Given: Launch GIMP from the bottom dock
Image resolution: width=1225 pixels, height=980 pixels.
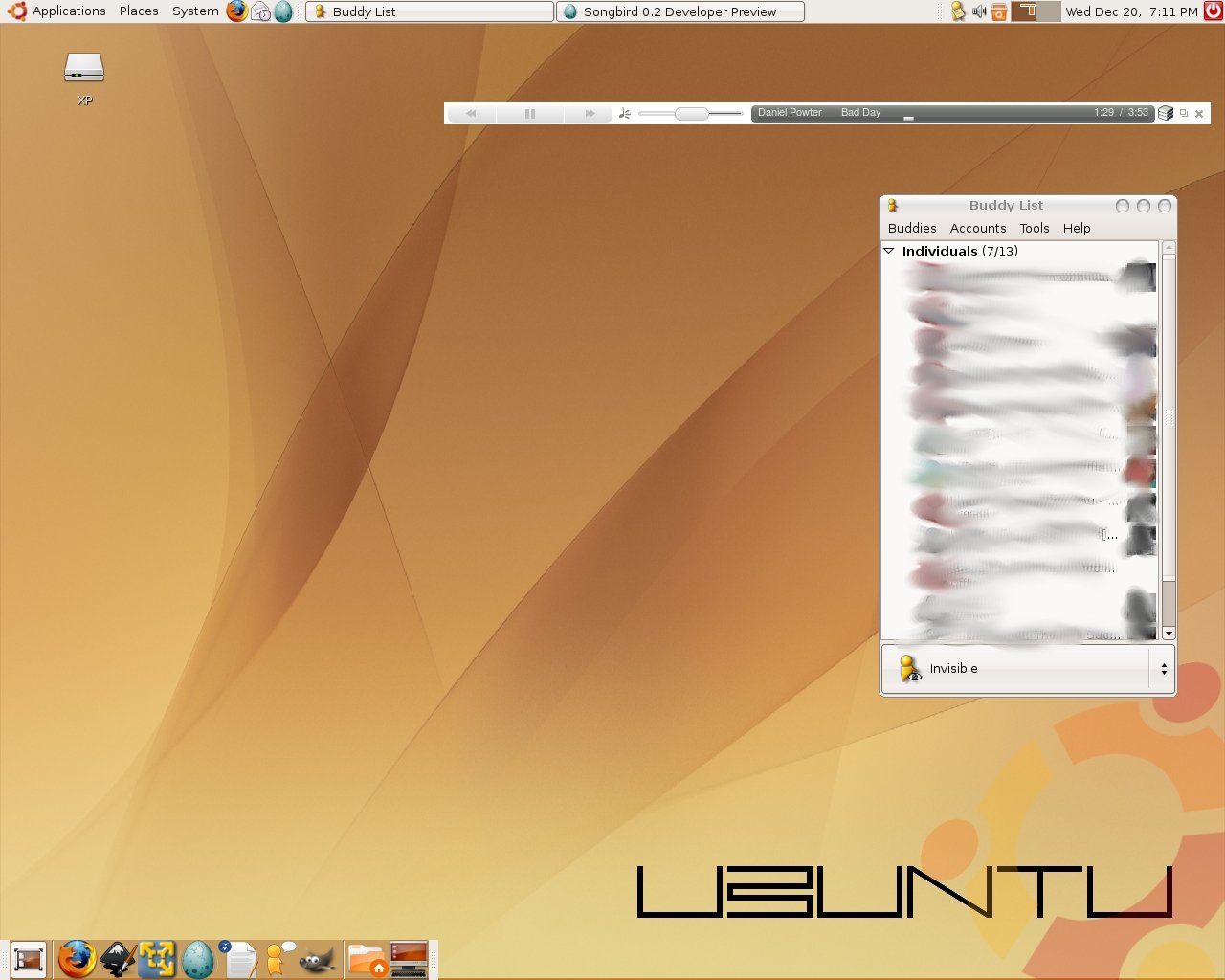Looking at the screenshot, I should [x=318, y=959].
